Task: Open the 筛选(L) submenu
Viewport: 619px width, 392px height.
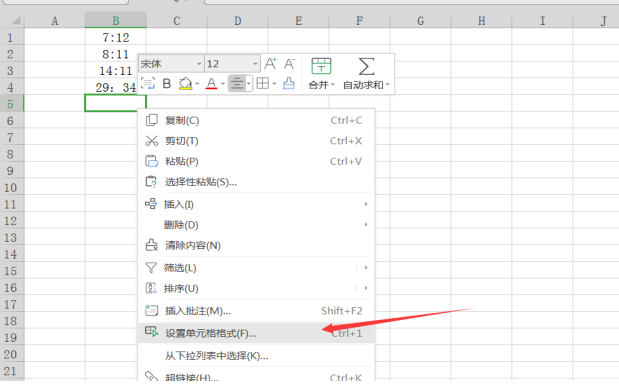Action: [256, 268]
